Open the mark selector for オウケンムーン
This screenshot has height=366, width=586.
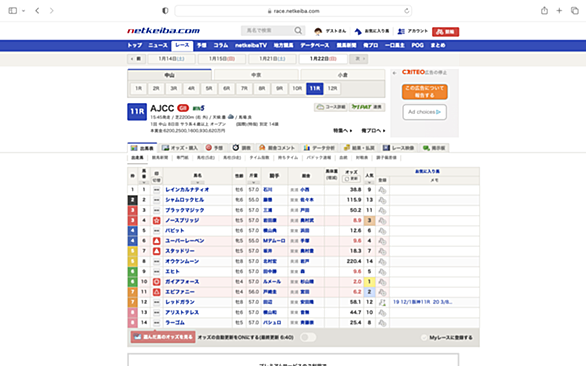pyautogui.click(x=157, y=261)
